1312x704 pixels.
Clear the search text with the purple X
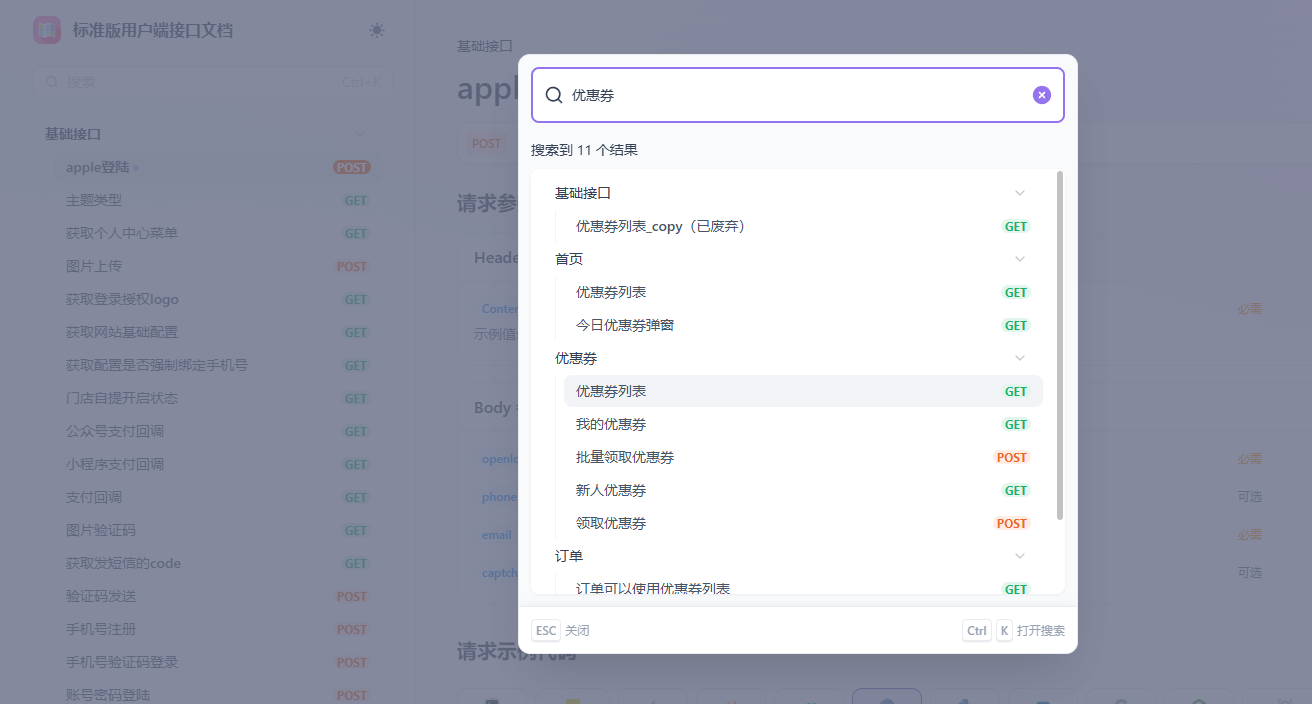coord(1041,95)
